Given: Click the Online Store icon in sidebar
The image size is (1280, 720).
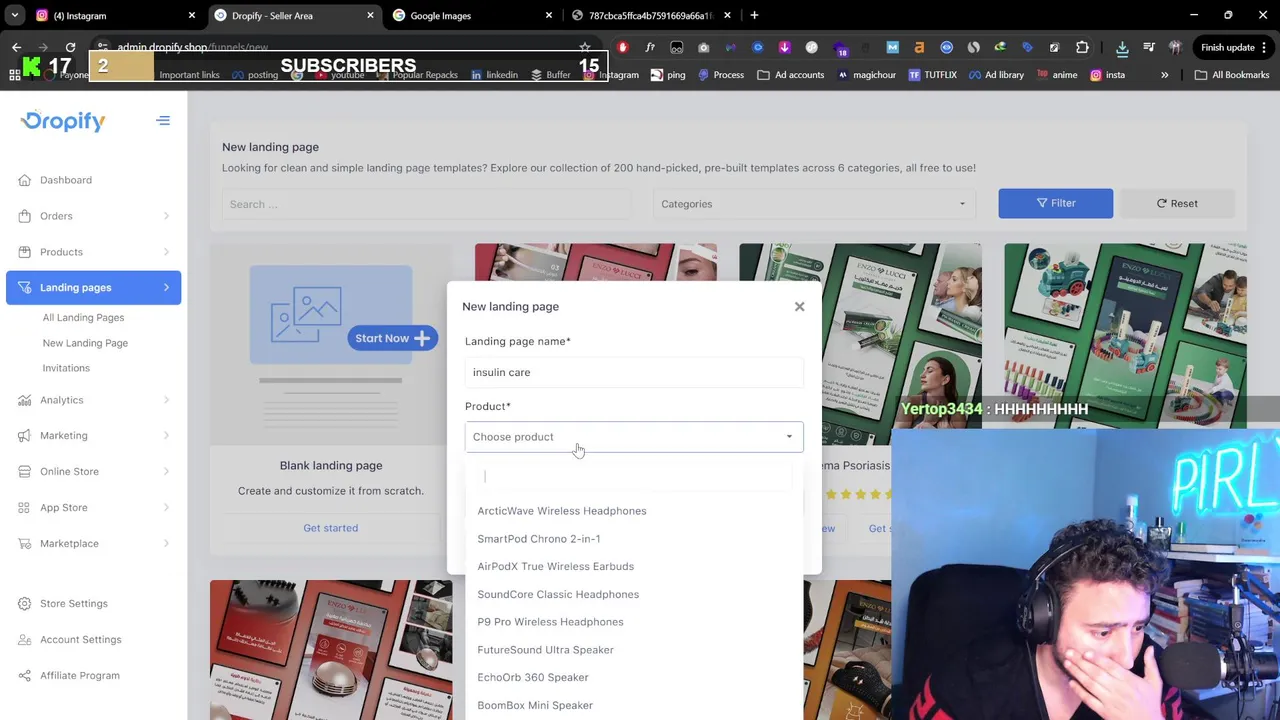Looking at the screenshot, I should pos(24,472).
